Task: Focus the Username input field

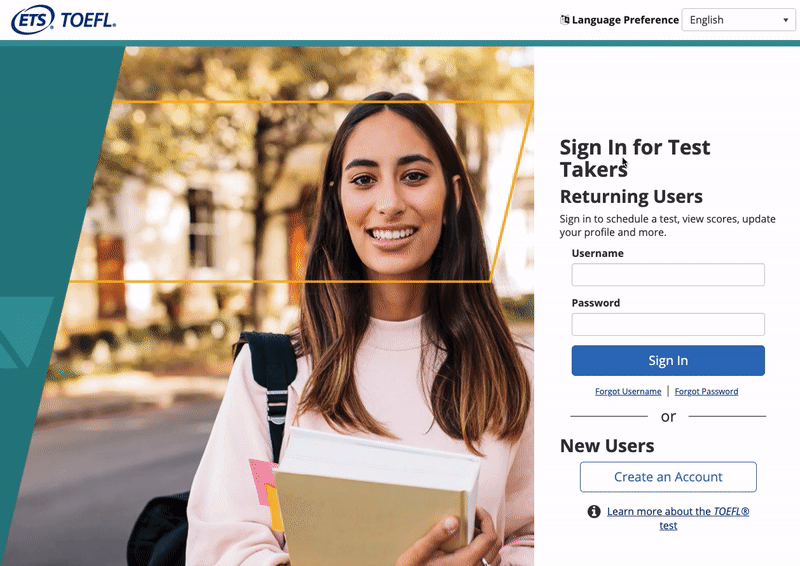Action: (668, 275)
